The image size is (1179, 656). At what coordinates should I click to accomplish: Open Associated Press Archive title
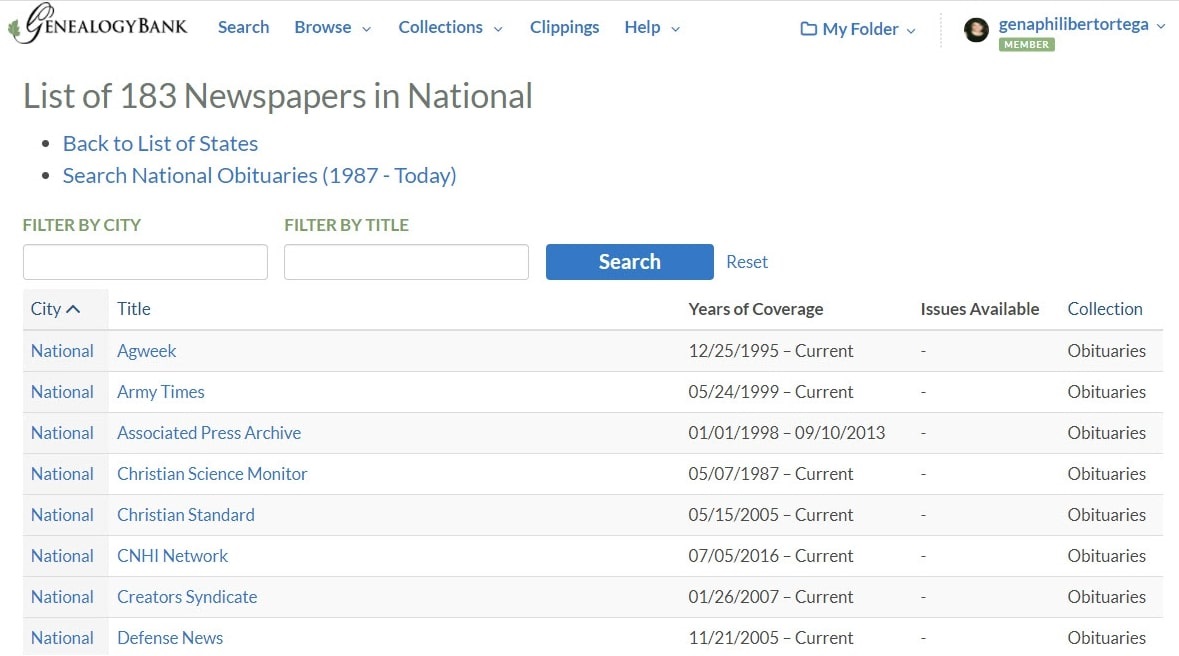(209, 433)
